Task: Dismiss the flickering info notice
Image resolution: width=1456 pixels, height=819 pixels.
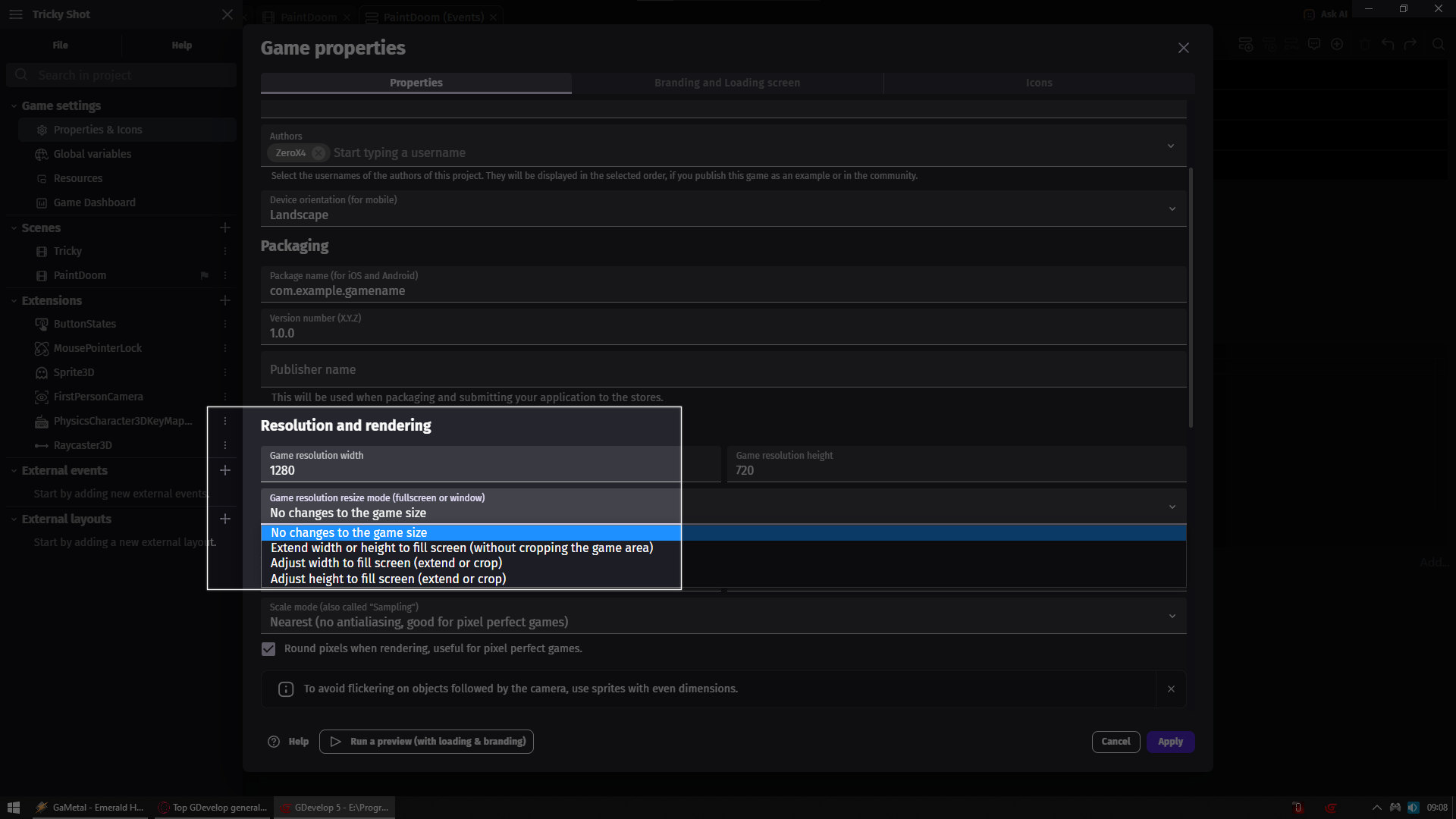Action: [x=1171, y=689]
